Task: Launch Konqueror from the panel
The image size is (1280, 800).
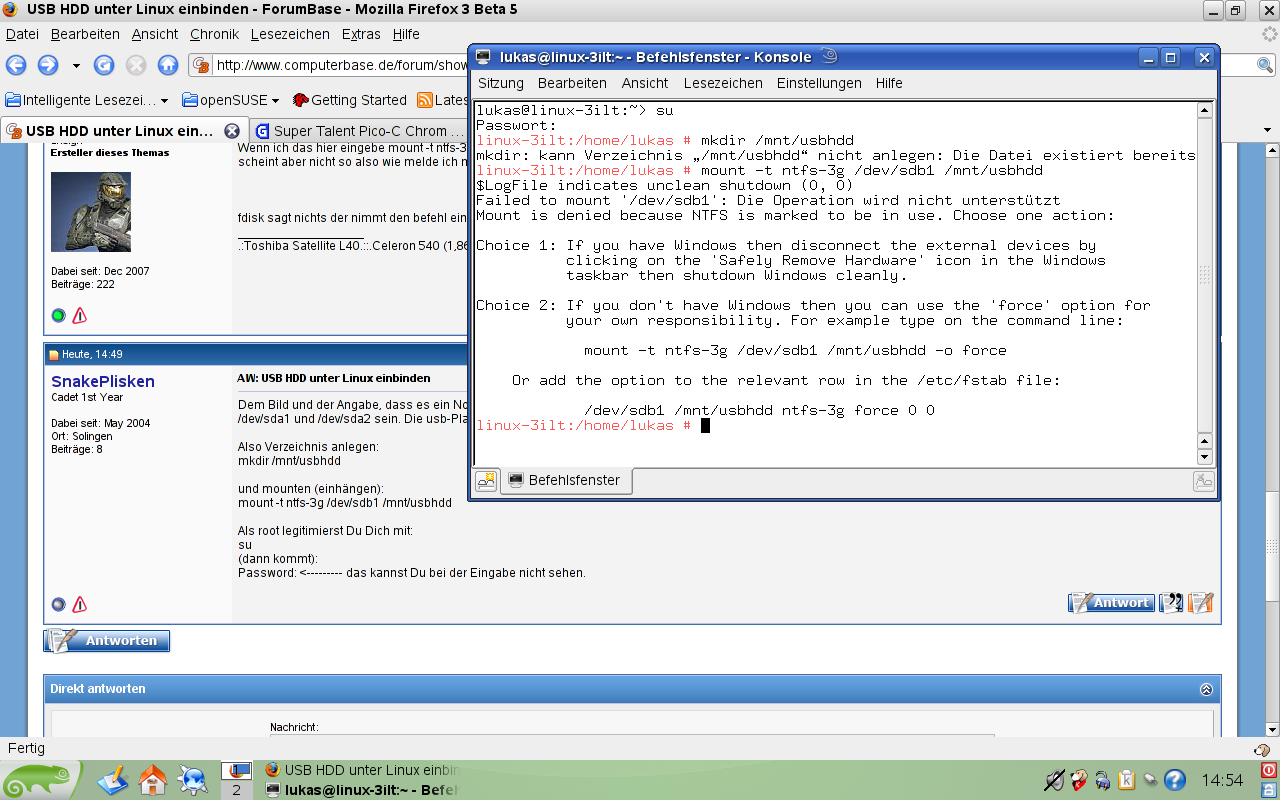Action: click(x=192, y=779)
